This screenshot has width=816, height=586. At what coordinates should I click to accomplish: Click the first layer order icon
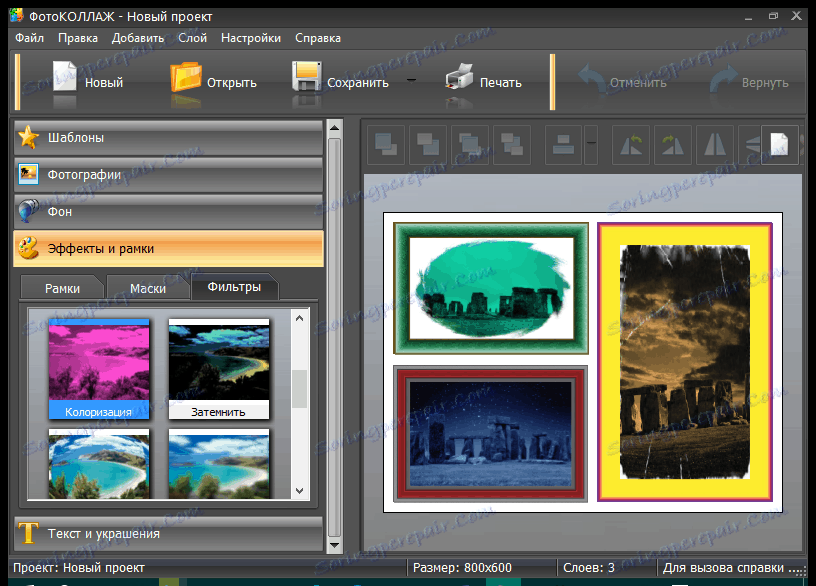point(387,145)
